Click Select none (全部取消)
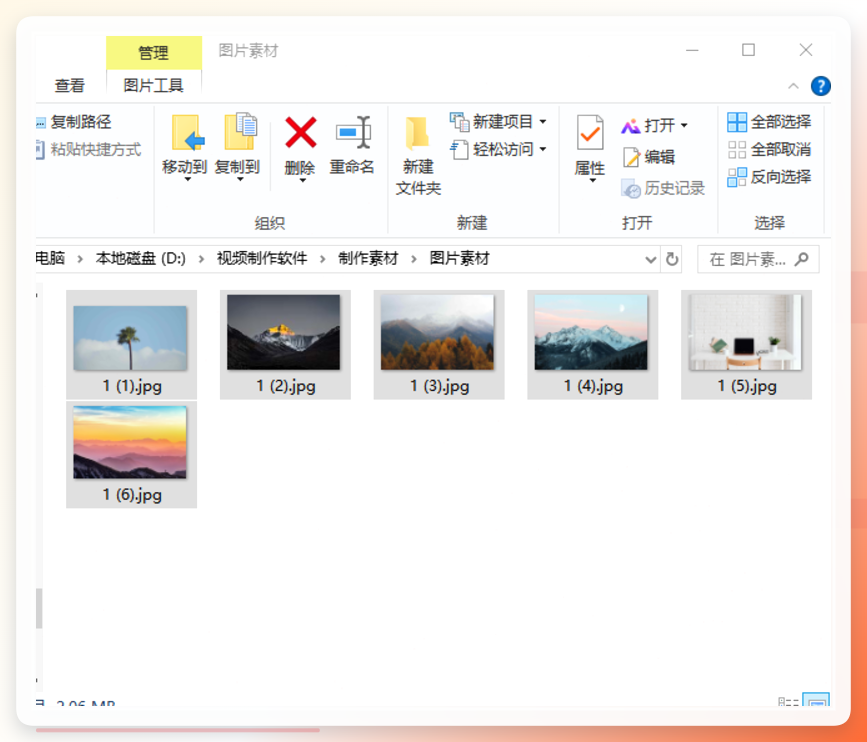 (769, 149)
